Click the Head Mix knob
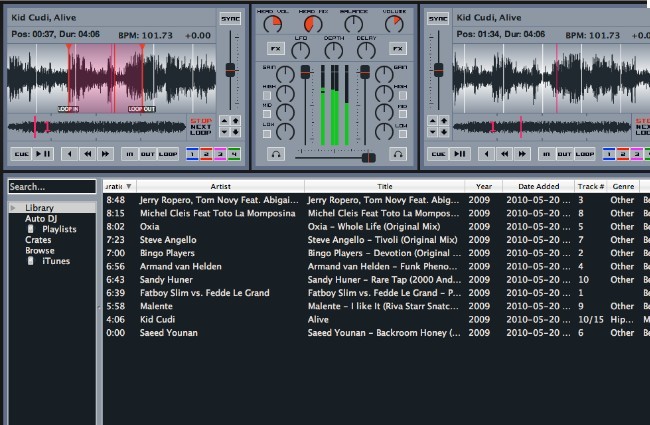This screenshot has height=425, width=650. click(x=313, y=24)
